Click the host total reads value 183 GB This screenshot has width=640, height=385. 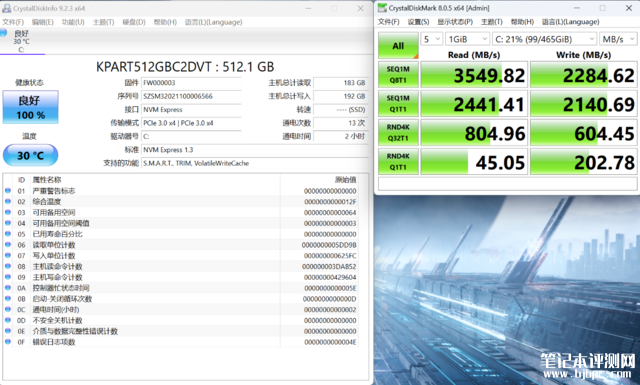pyautogui.click(x=340, y=83)
